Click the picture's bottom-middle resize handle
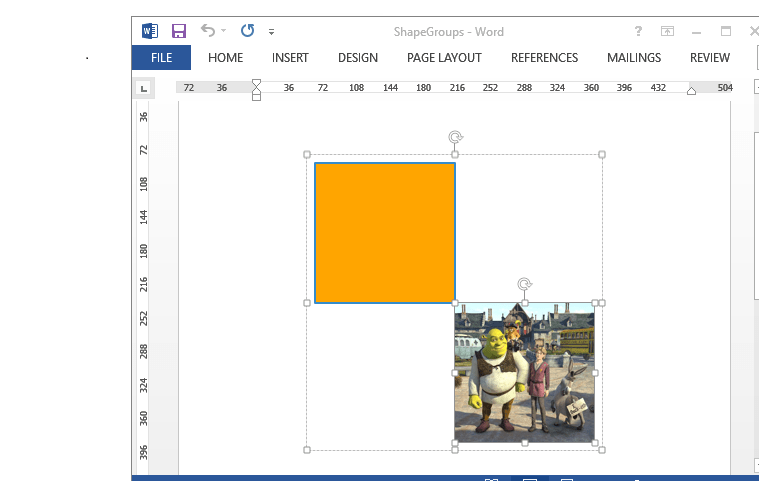The width and height of the screenshot is (778, 497). pyautogui.click(x=525, y=443)
